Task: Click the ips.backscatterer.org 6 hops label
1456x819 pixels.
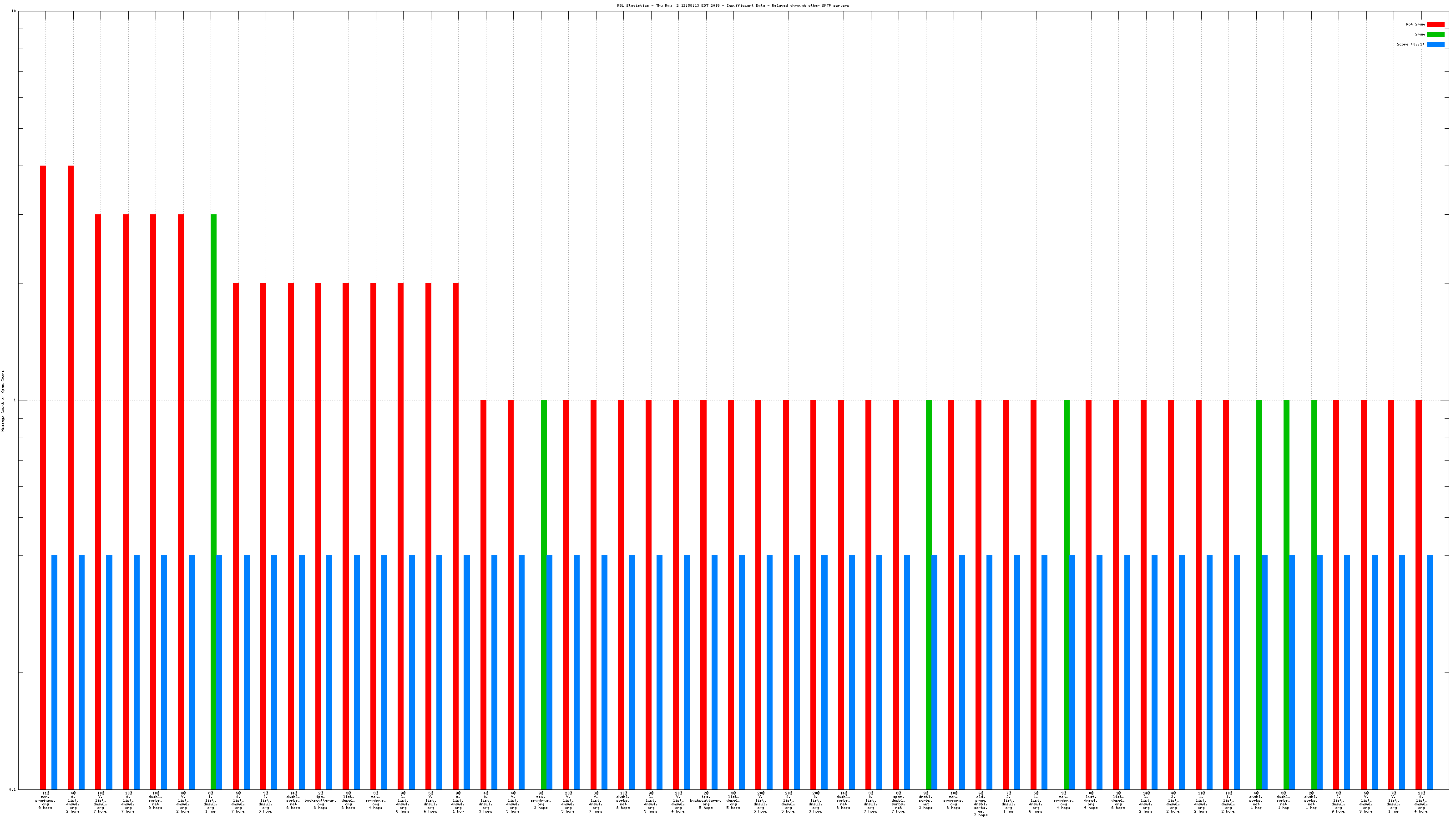Action: (320, 800)
